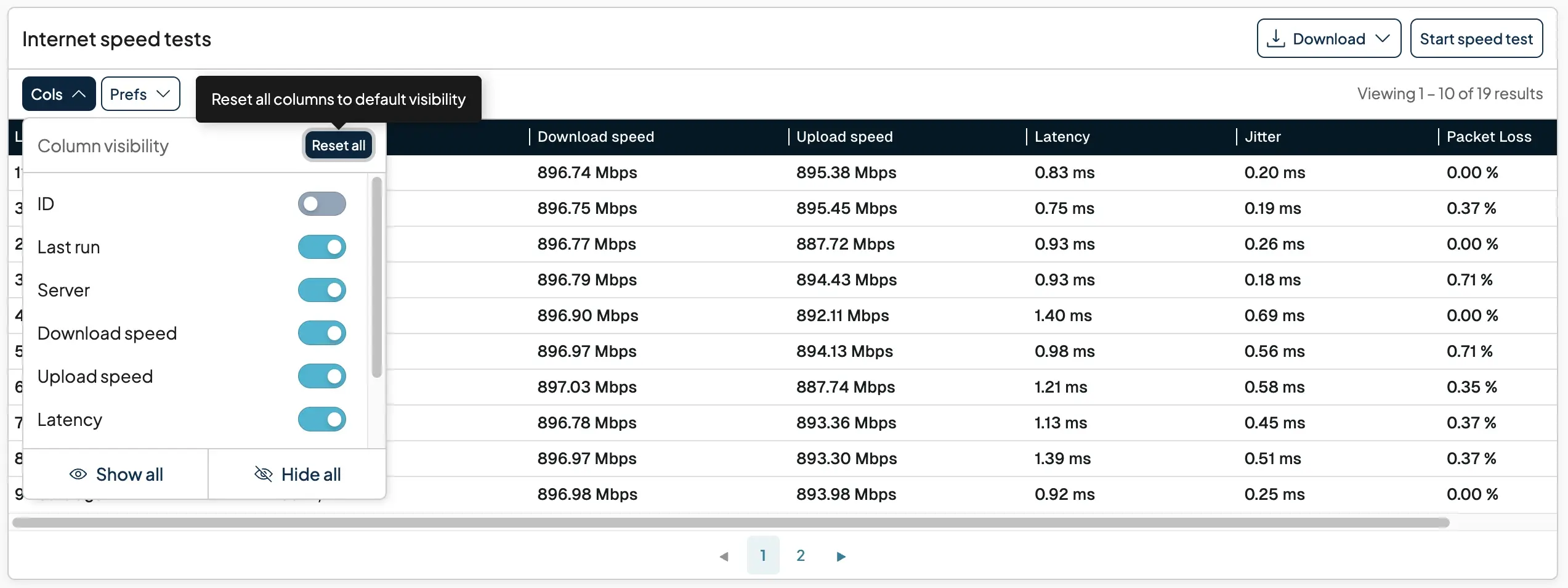
Task: Disable the Last run column toggle
Action: point(321,247)
